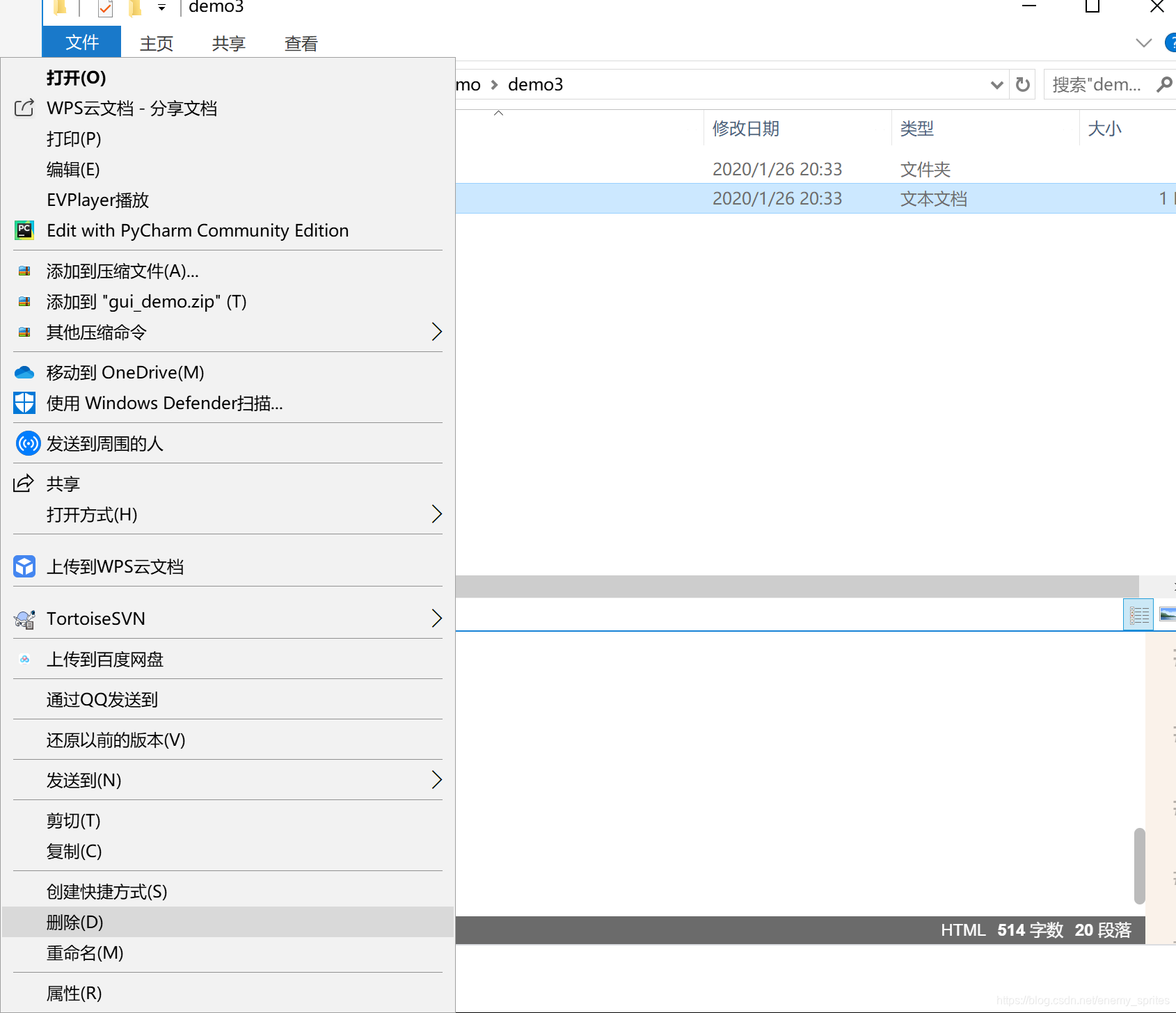
Task: Choose 剪切(T) from the menu
Action: (228, 820)
